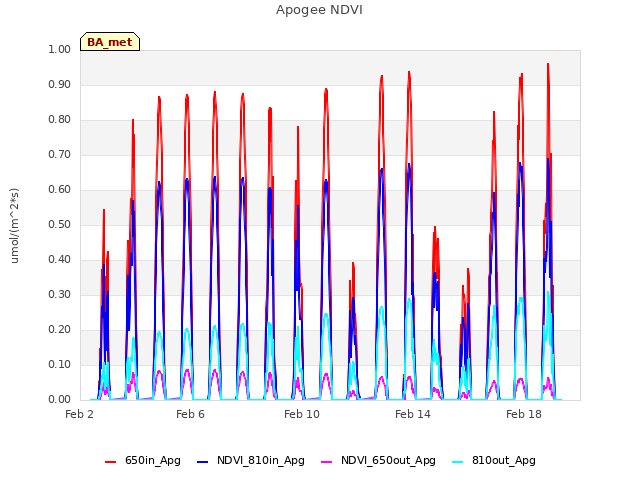The height and width of the screenshot is (480, 640).
Task: Click the red 650in_Apg legend swatch
Action: 111,462
